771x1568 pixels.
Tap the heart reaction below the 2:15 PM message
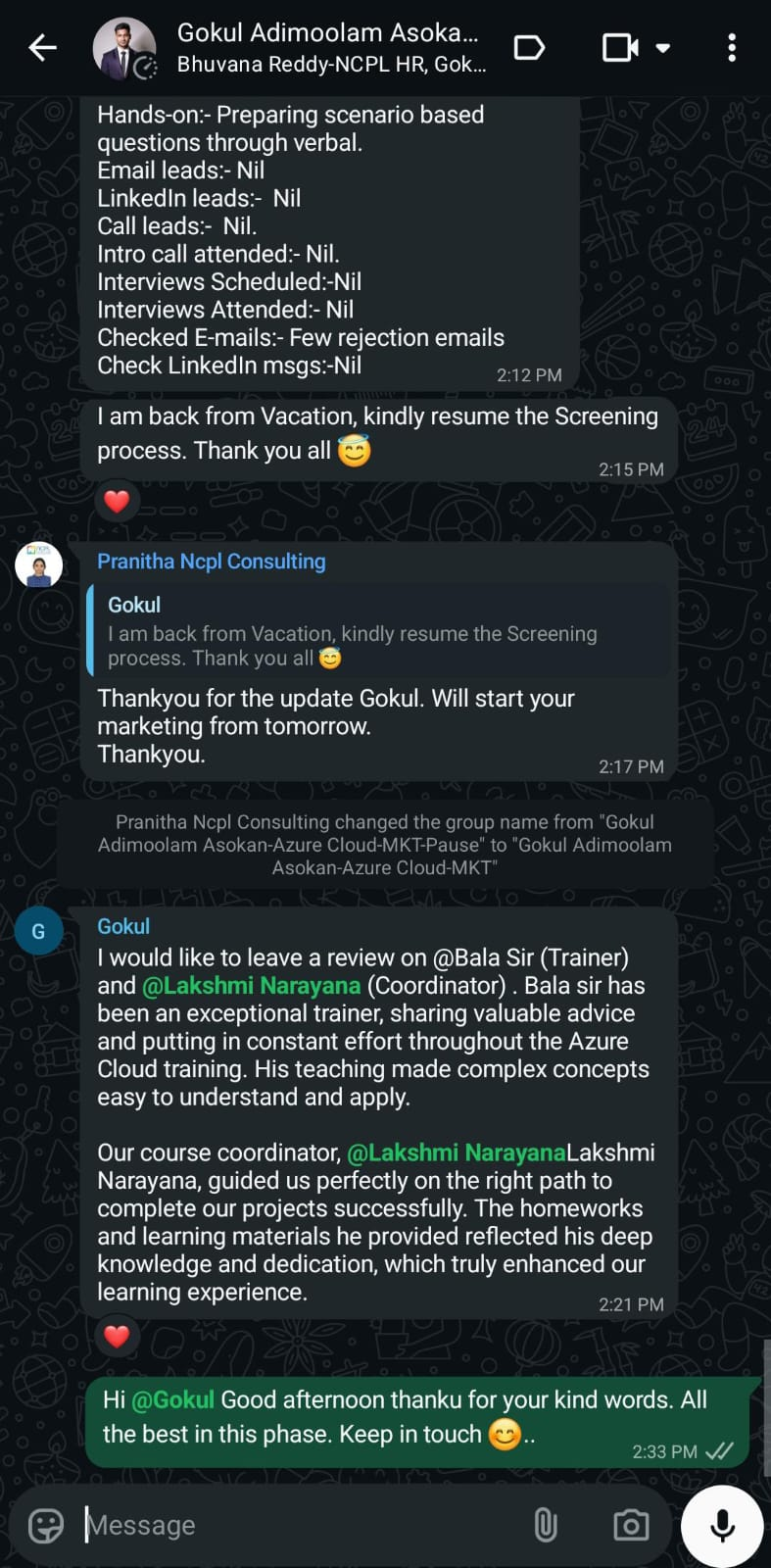coord(117,500)
